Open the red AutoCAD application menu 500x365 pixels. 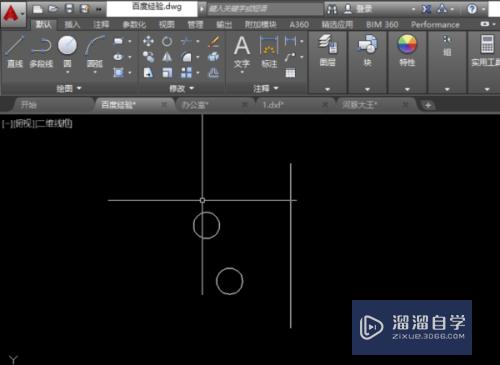pyautogui.click(x=13, y=14)
